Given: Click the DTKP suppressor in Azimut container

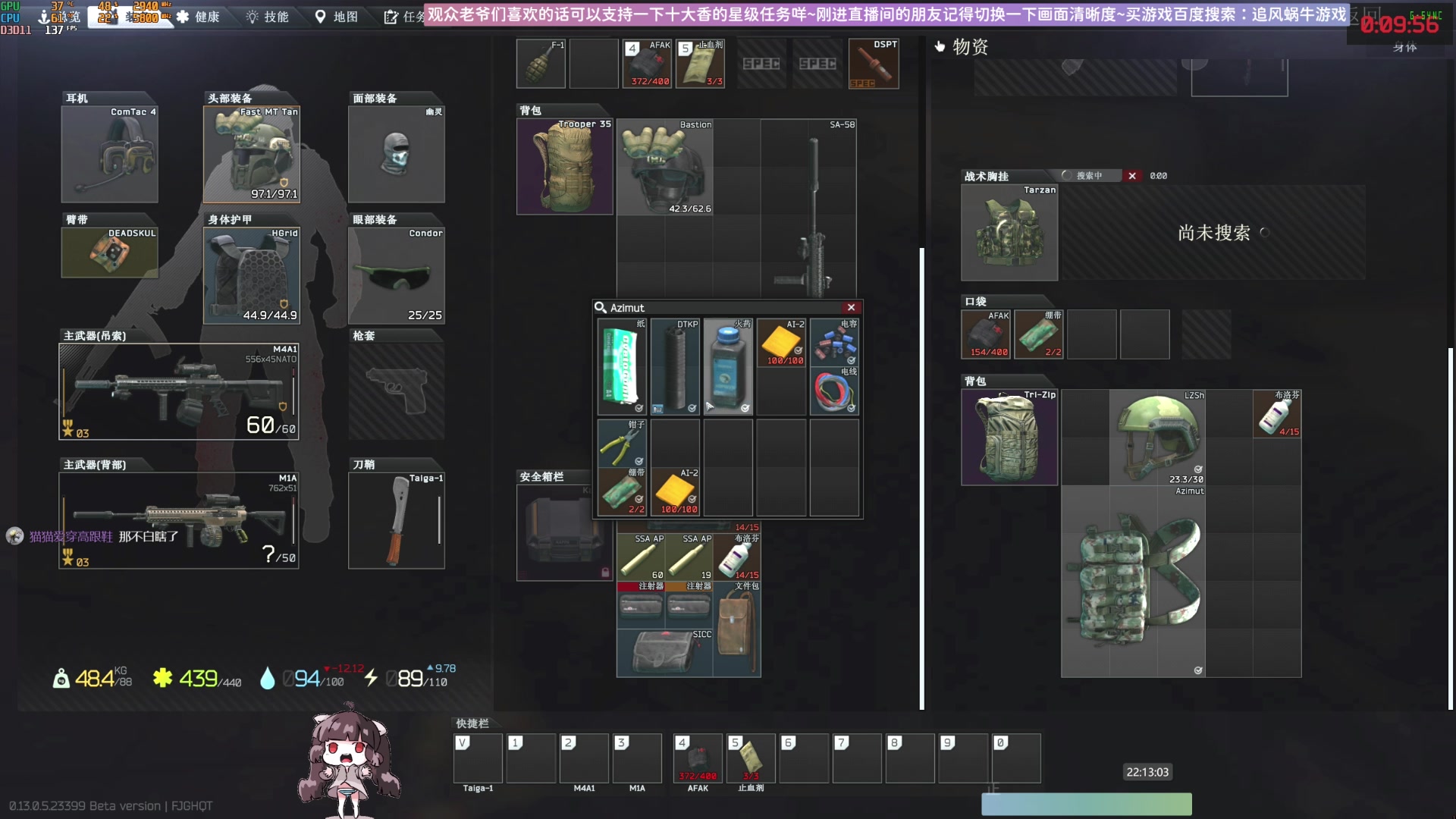Looking at the screenshot, I should (675, 367).
